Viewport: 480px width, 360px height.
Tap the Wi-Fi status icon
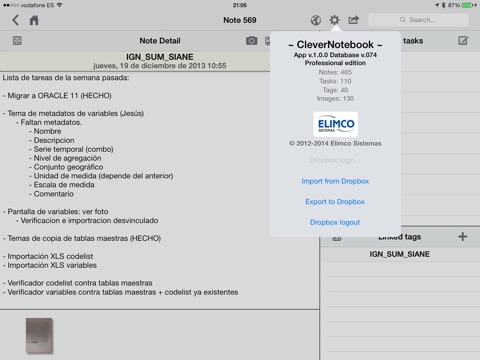[59, 5]
